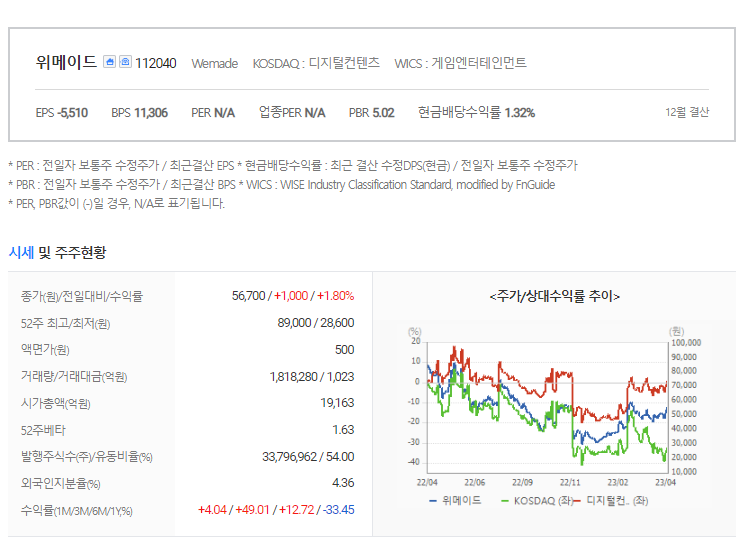Click the 종가(원)/전일대비/수익률 row label
This screenshot has height=545, width=745.
click(x=82, y=296)
